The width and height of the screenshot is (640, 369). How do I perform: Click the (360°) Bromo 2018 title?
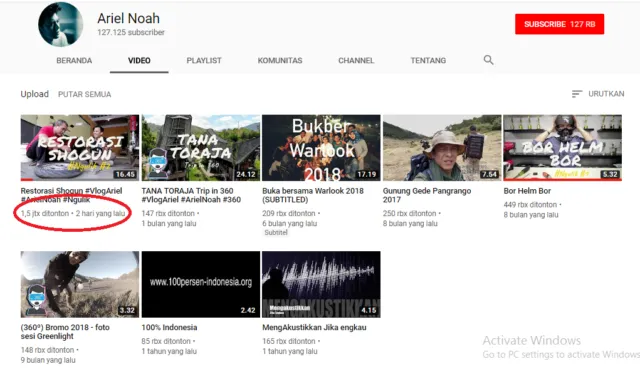pos(65,331)
